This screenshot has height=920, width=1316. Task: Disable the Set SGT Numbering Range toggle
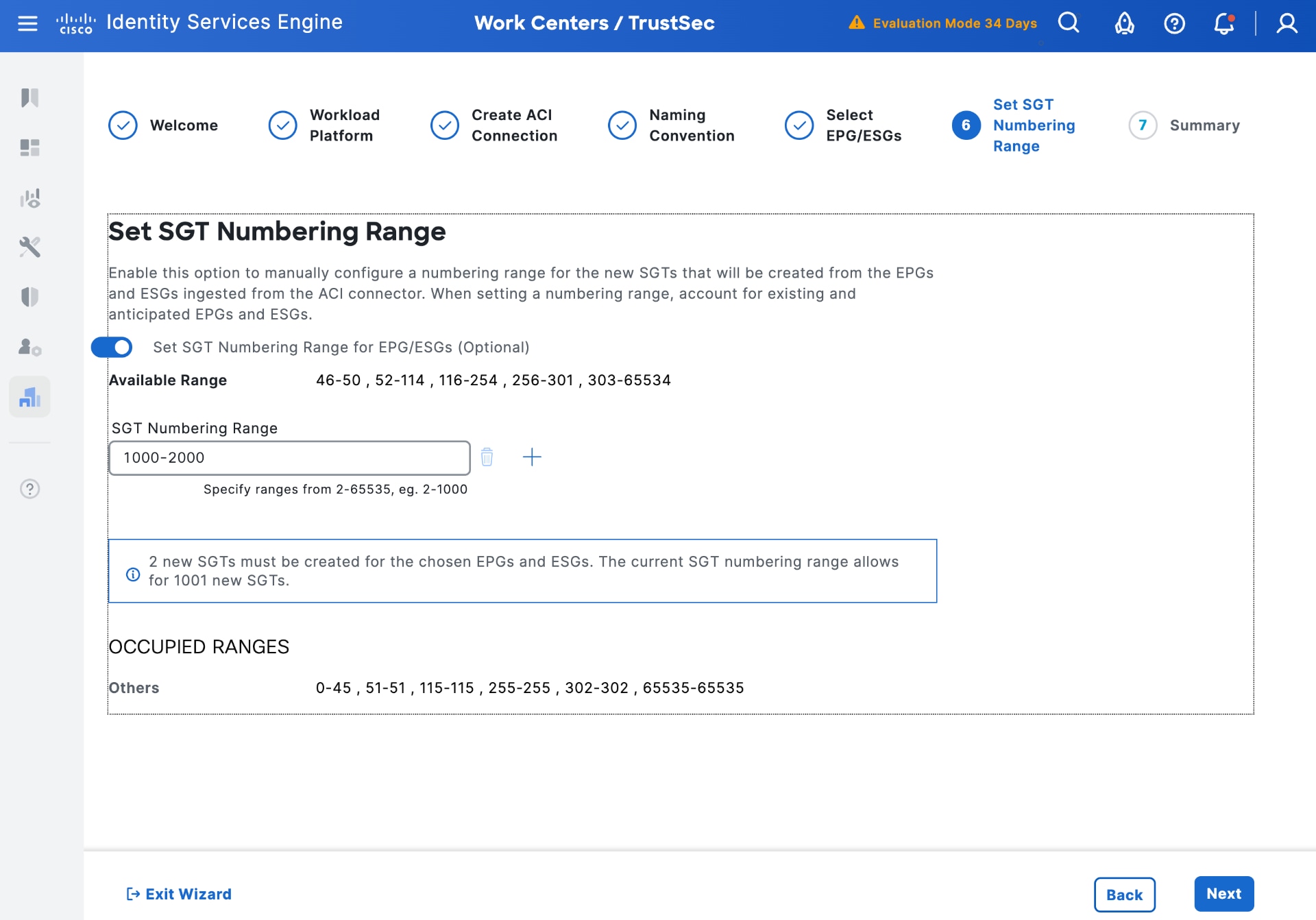(112, 348)
